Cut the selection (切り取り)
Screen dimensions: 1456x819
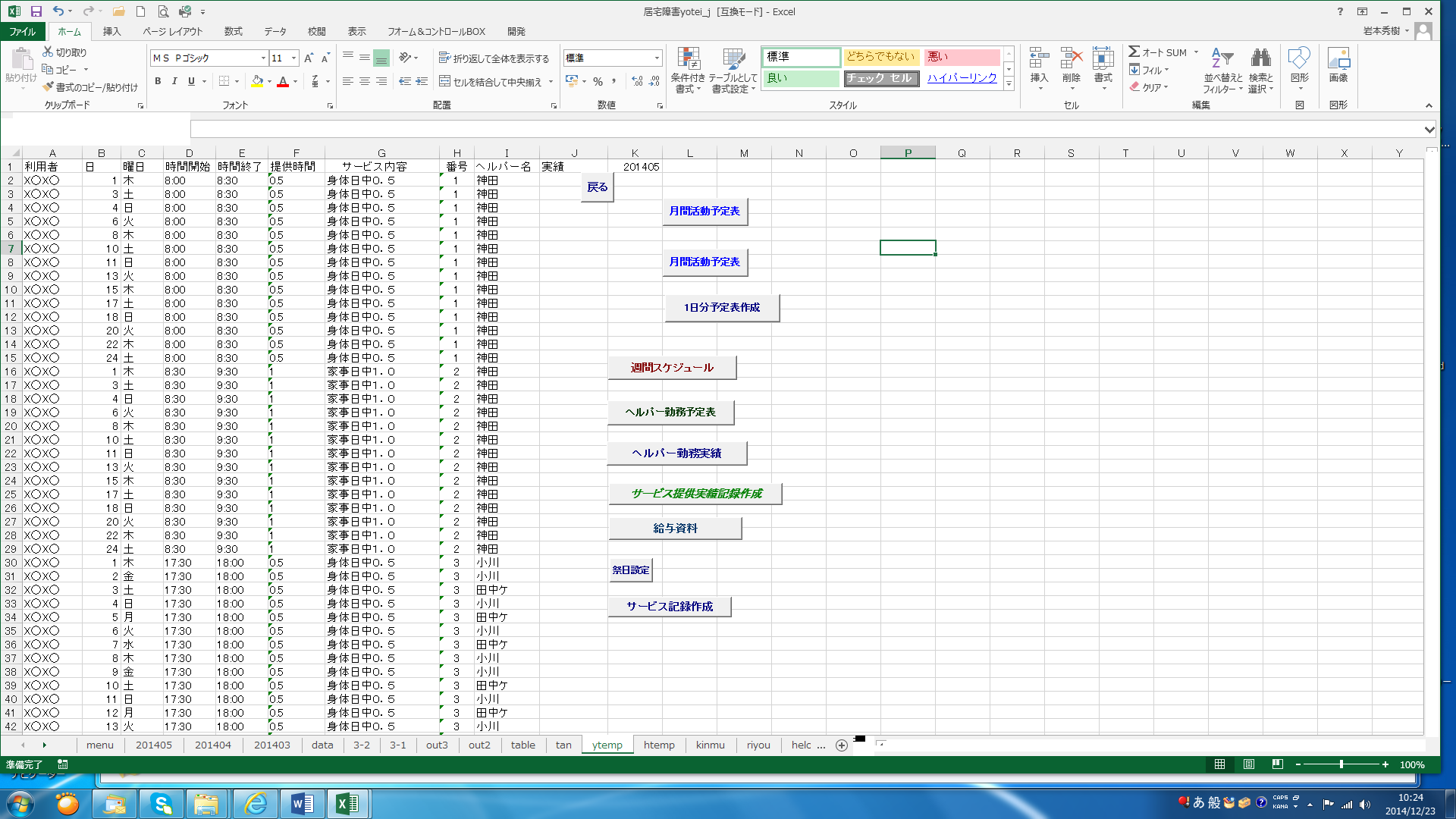coord(64,52)
